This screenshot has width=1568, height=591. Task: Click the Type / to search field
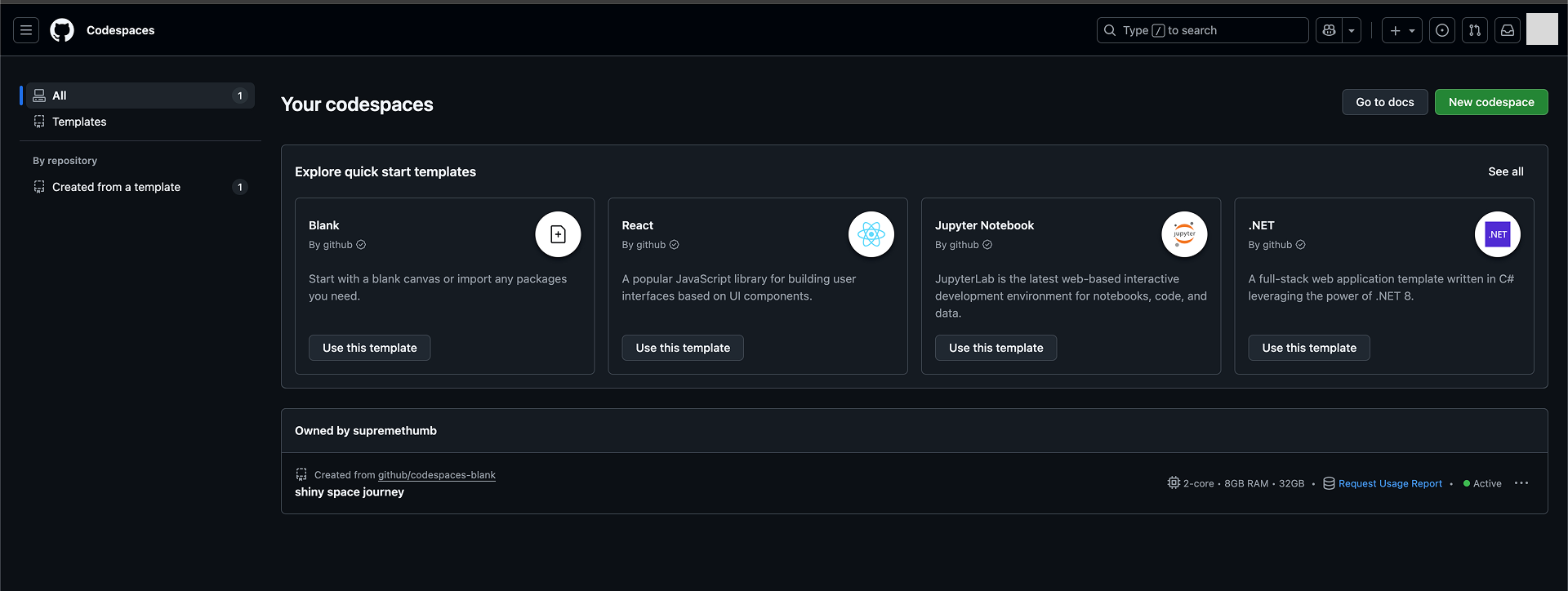(1202, 30)
